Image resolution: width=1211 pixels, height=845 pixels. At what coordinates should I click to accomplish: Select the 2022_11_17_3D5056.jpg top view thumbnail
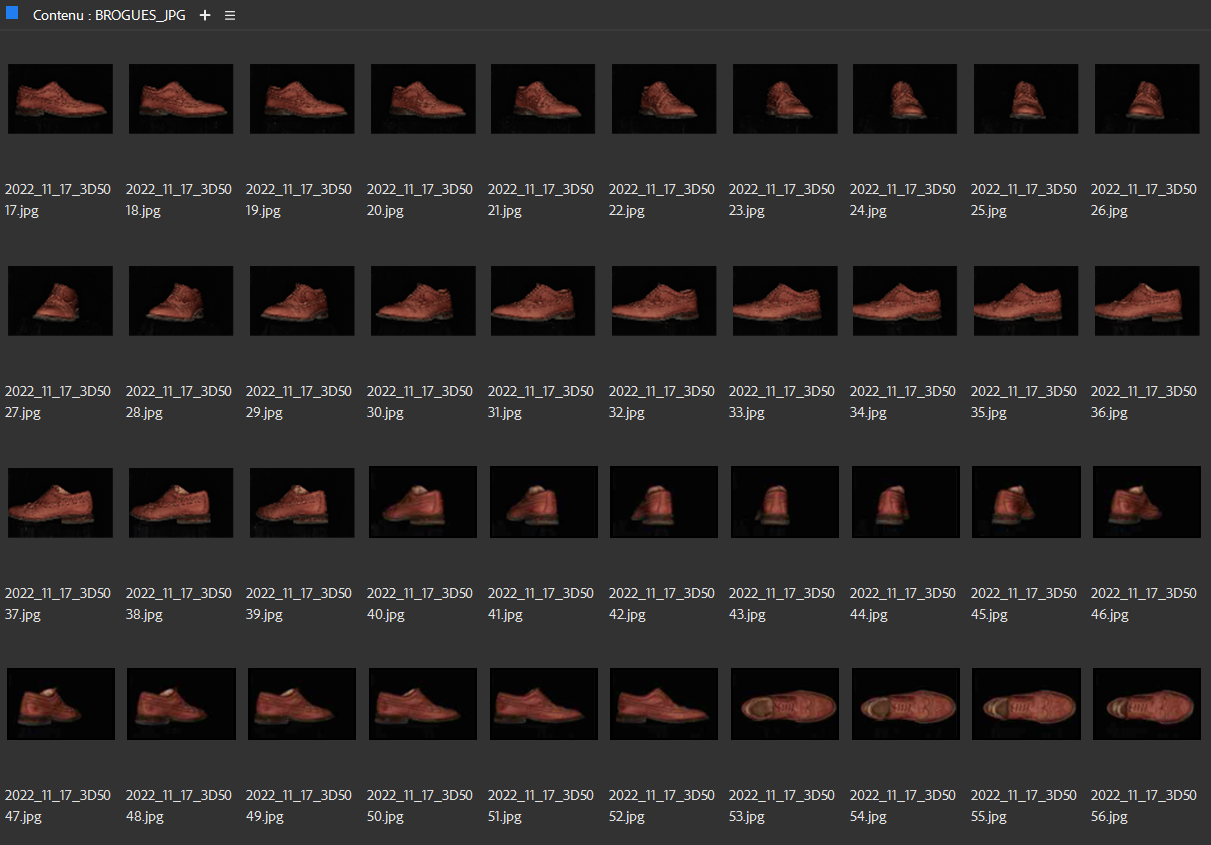point(1146,704)
